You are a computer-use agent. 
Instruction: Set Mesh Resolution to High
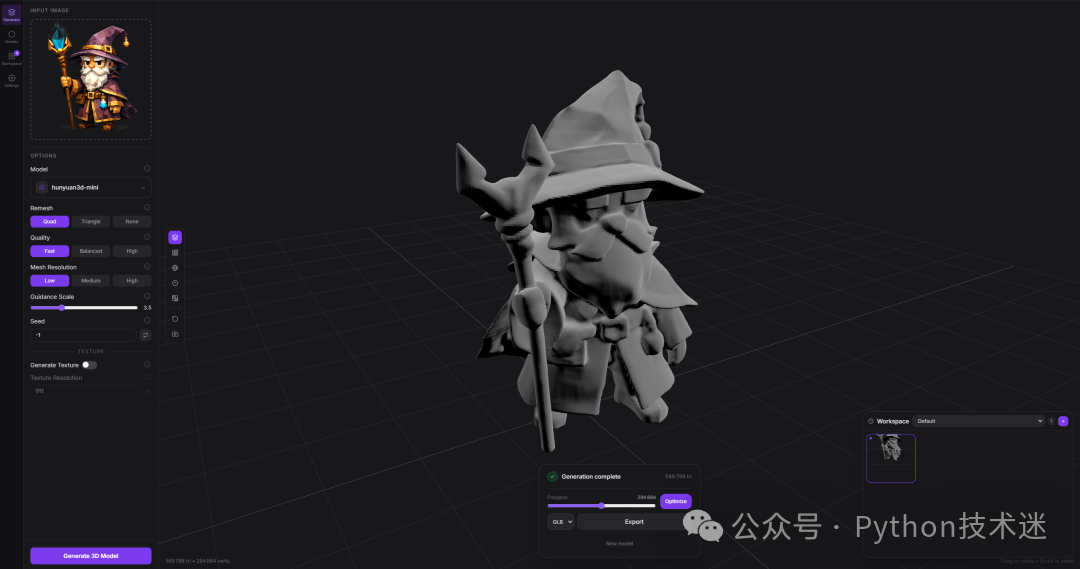pyautogui.click(x=132, y=280)
